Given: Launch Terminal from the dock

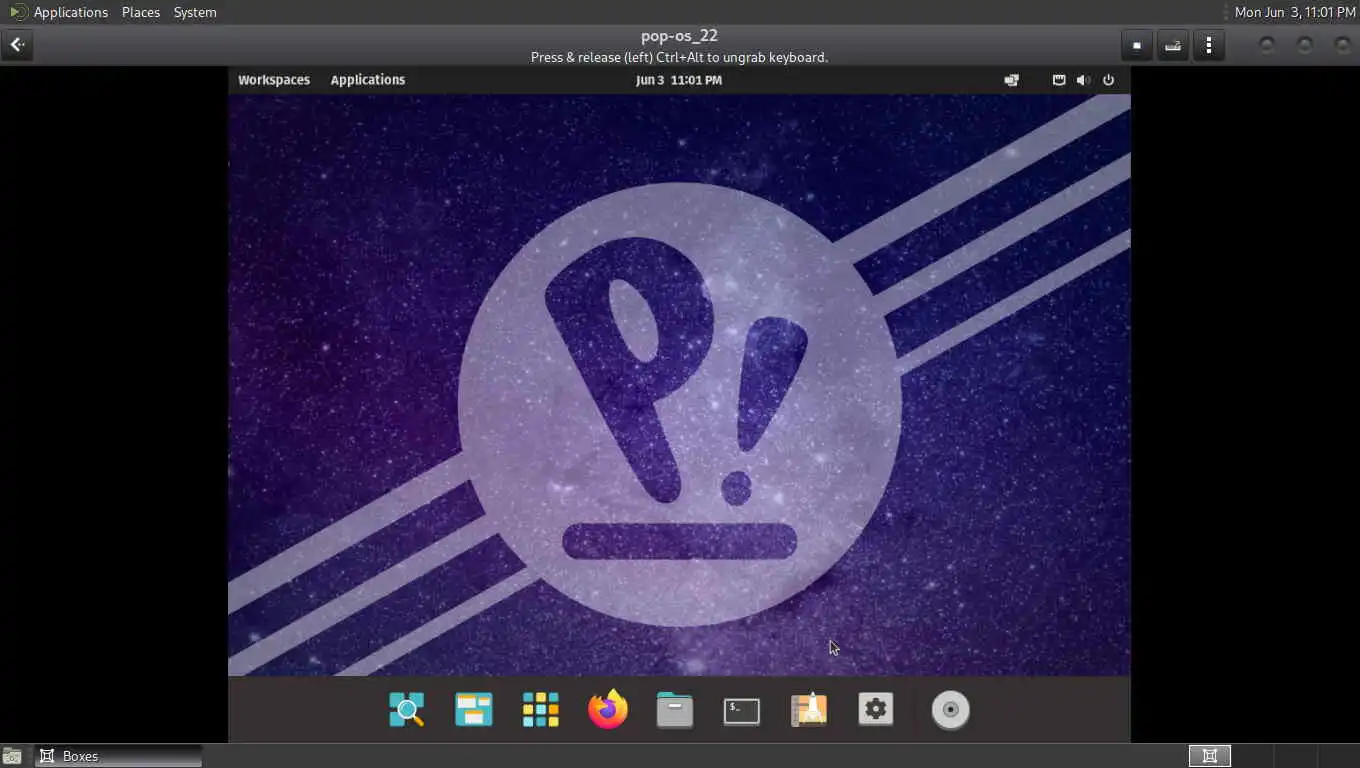Looking at the screenshot, I should pos(742,711).
